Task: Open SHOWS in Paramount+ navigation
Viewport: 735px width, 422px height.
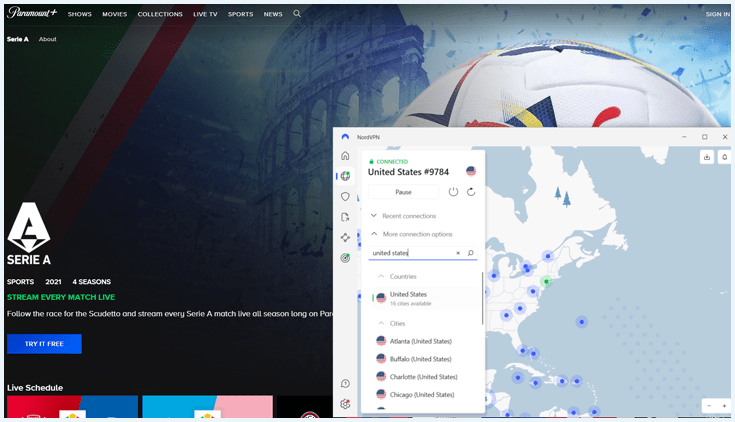Action: 80,14
